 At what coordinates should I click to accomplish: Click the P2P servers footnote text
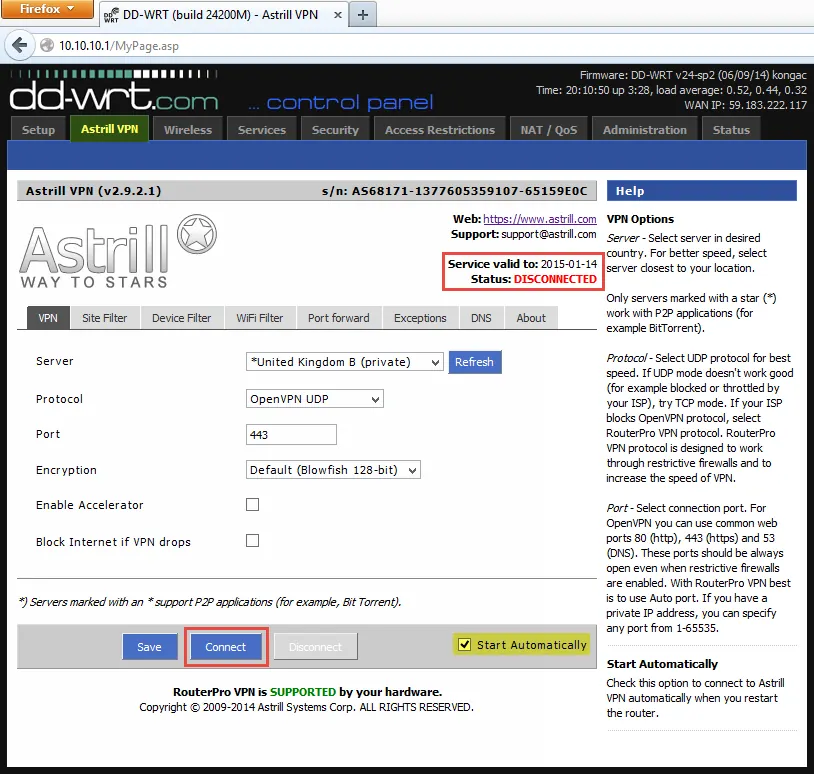(x=210, y=602)
